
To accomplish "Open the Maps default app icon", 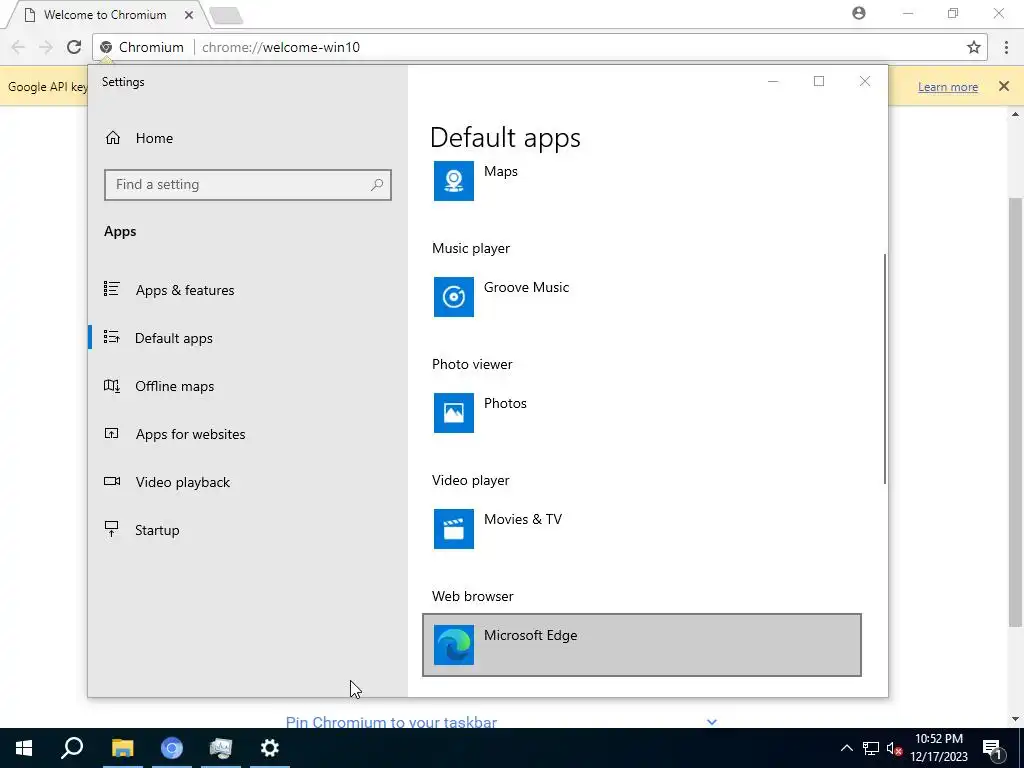I will click(x=453, y=181).
